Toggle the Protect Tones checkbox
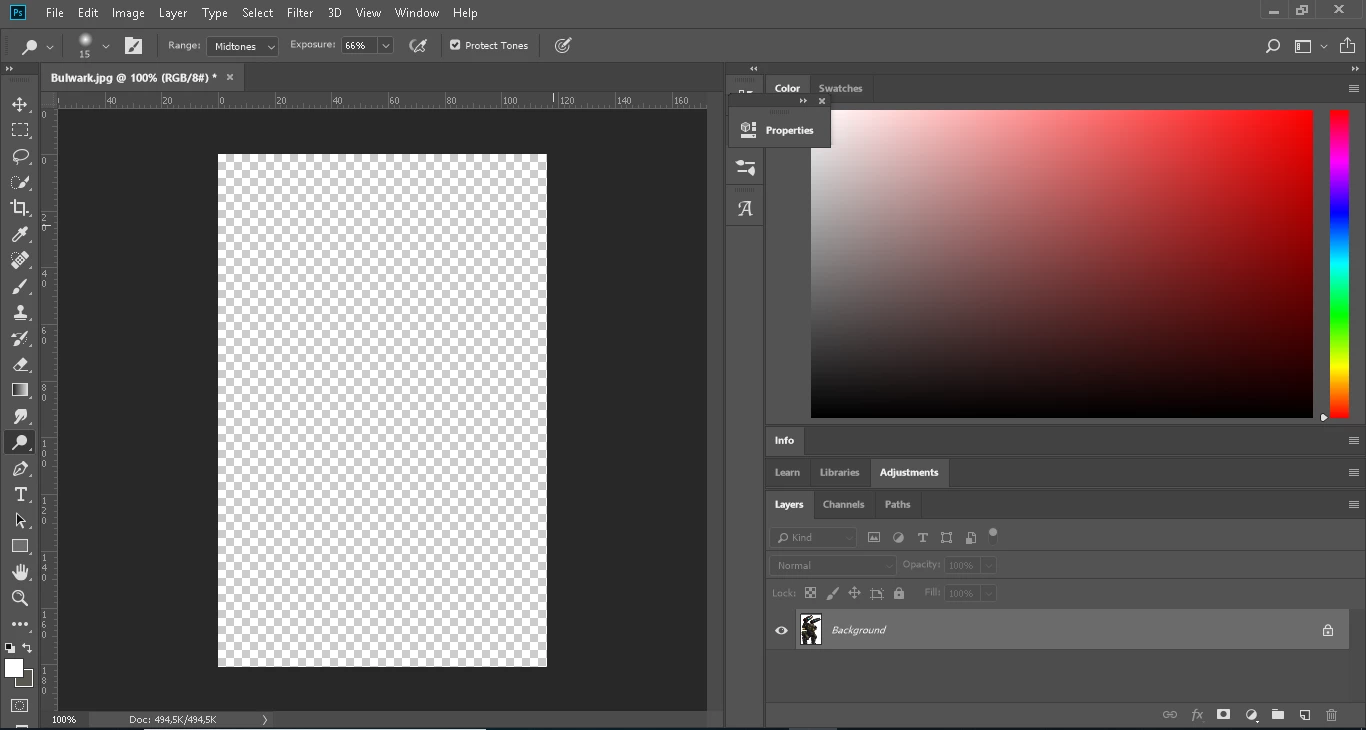Viewport: 1366px width, 730px height. 455,46
